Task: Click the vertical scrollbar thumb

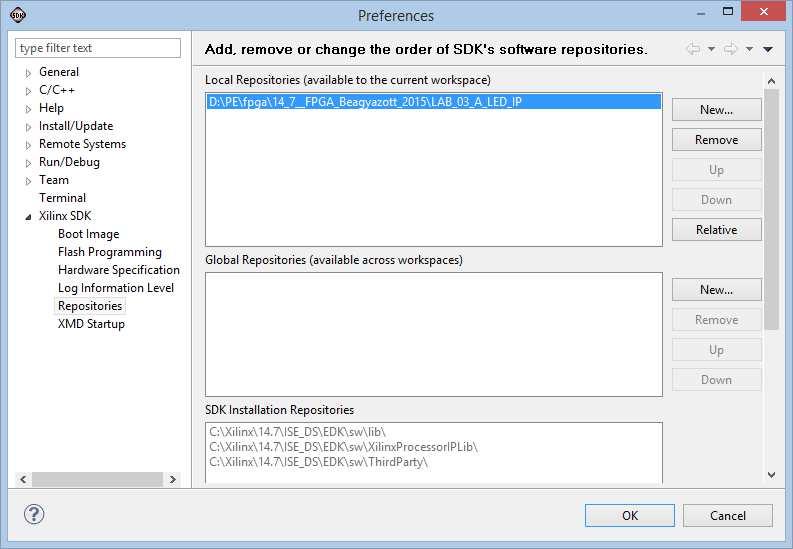Action: pos(771,209)
